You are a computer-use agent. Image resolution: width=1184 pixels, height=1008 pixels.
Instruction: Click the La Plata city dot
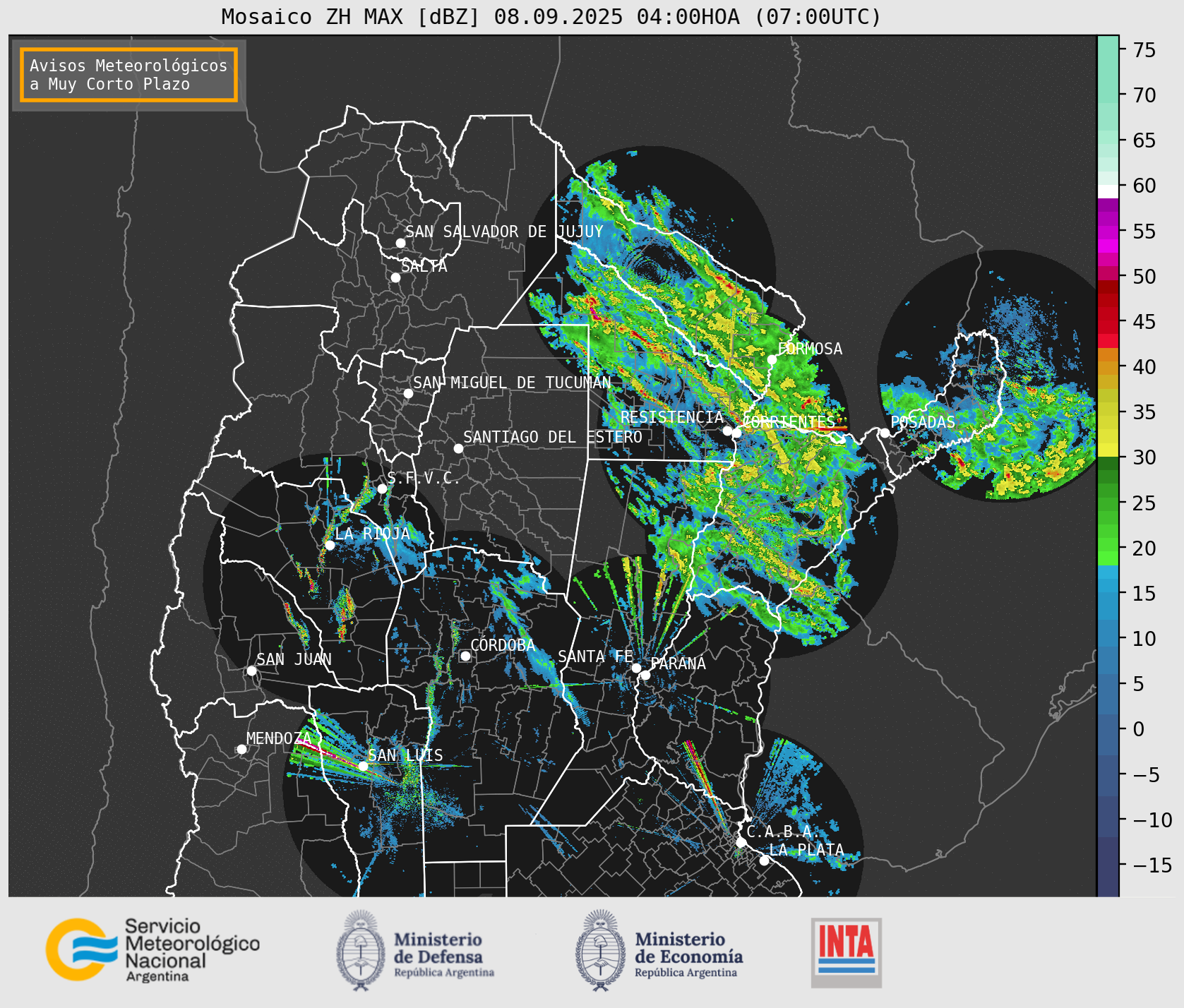764,860
